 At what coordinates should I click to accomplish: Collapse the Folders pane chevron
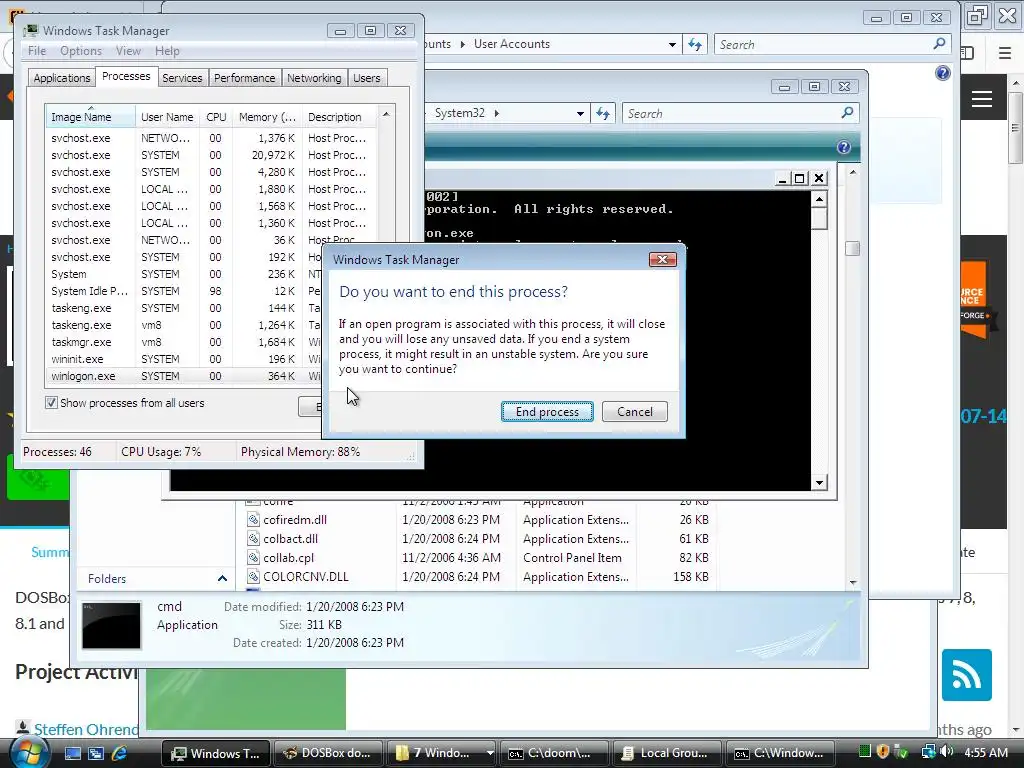coord(222,579)
